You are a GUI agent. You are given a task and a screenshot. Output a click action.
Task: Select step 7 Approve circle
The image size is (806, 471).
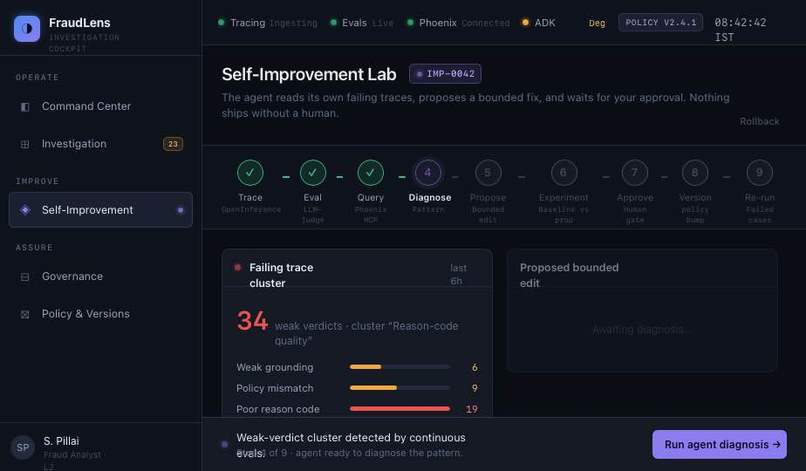(634, 173)
